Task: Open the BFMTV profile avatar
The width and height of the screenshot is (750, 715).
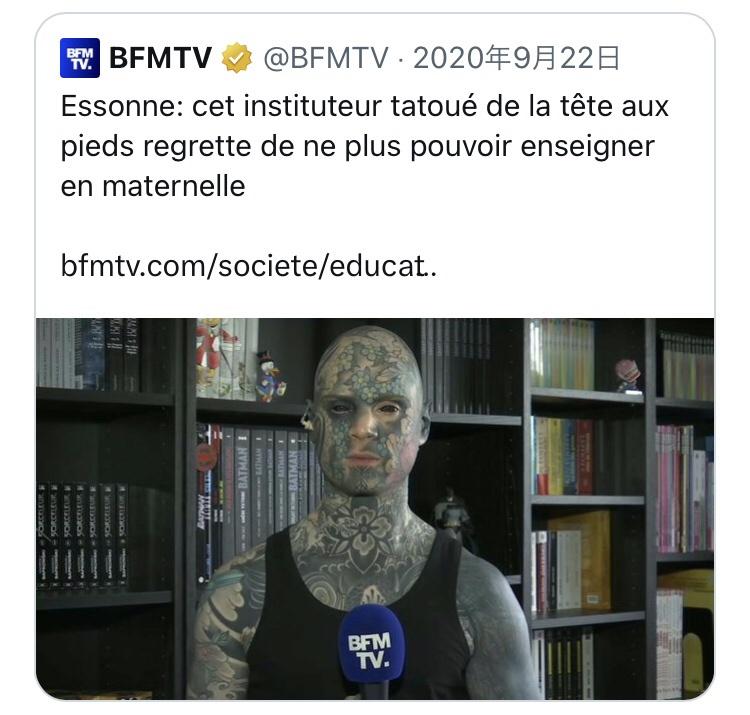Action: click(80, 58)
